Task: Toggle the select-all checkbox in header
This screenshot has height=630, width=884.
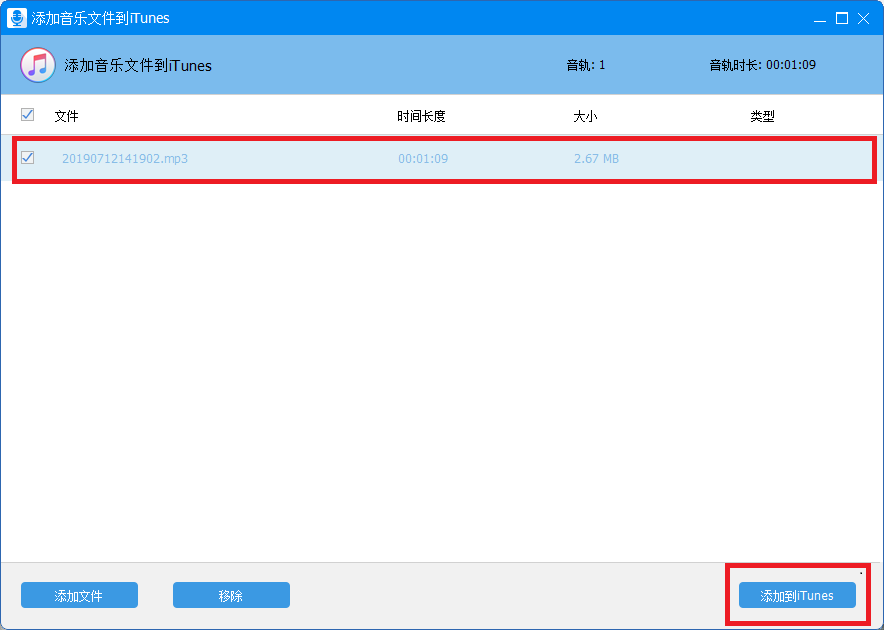Action: 27,114
